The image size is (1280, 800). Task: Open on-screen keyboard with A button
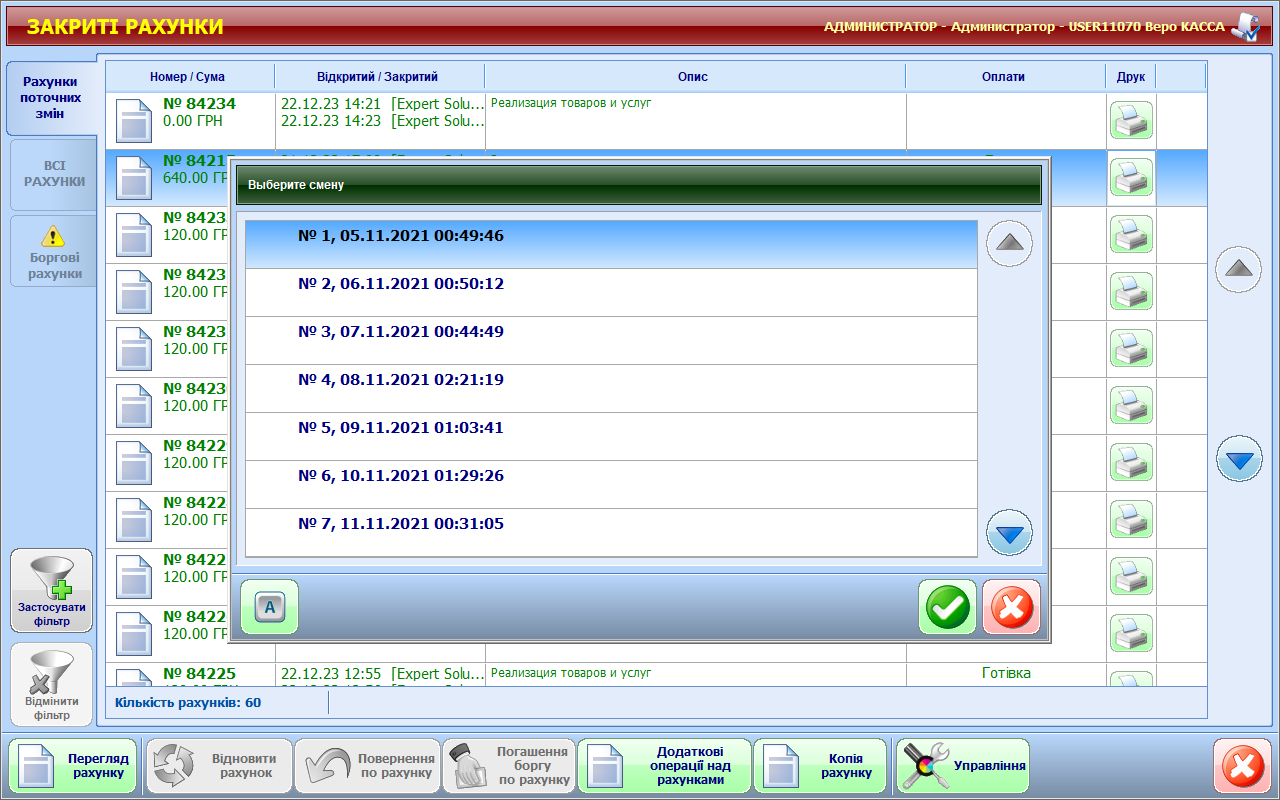(x=269, y=607)
